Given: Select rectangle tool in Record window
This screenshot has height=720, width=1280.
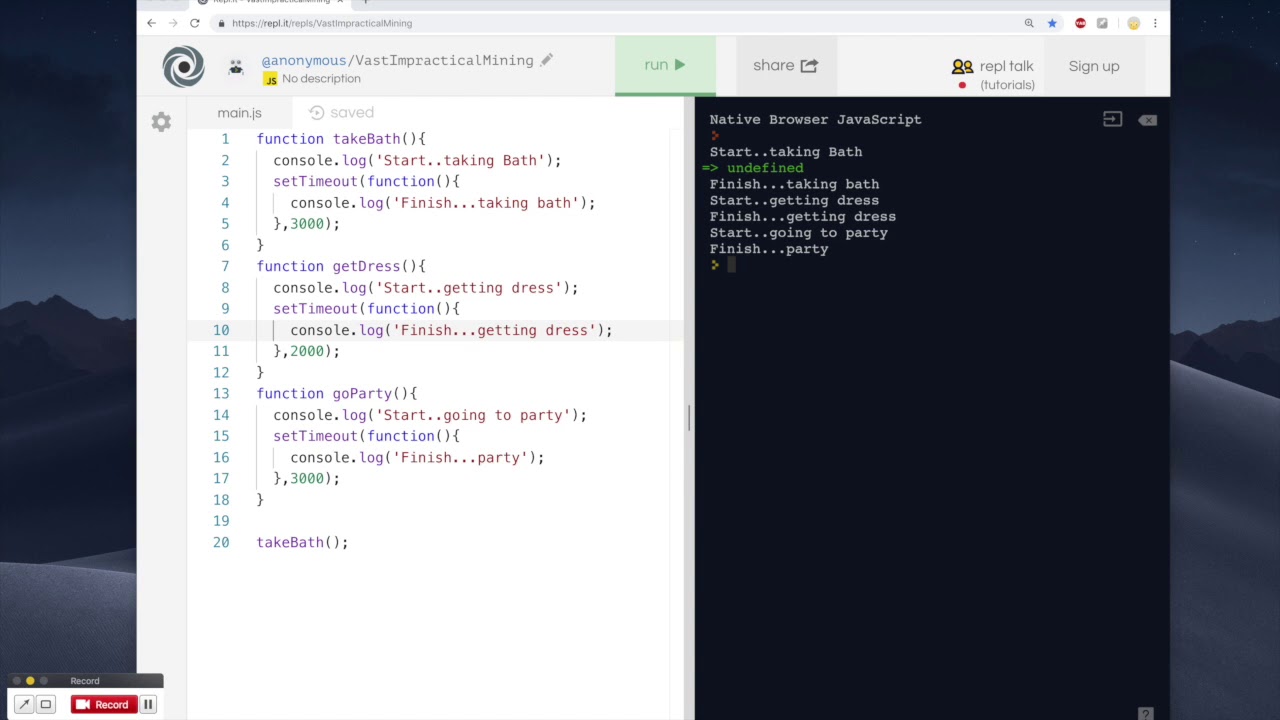Looking at the screenshot, I should pyautogui.click(x=45, y=704).
